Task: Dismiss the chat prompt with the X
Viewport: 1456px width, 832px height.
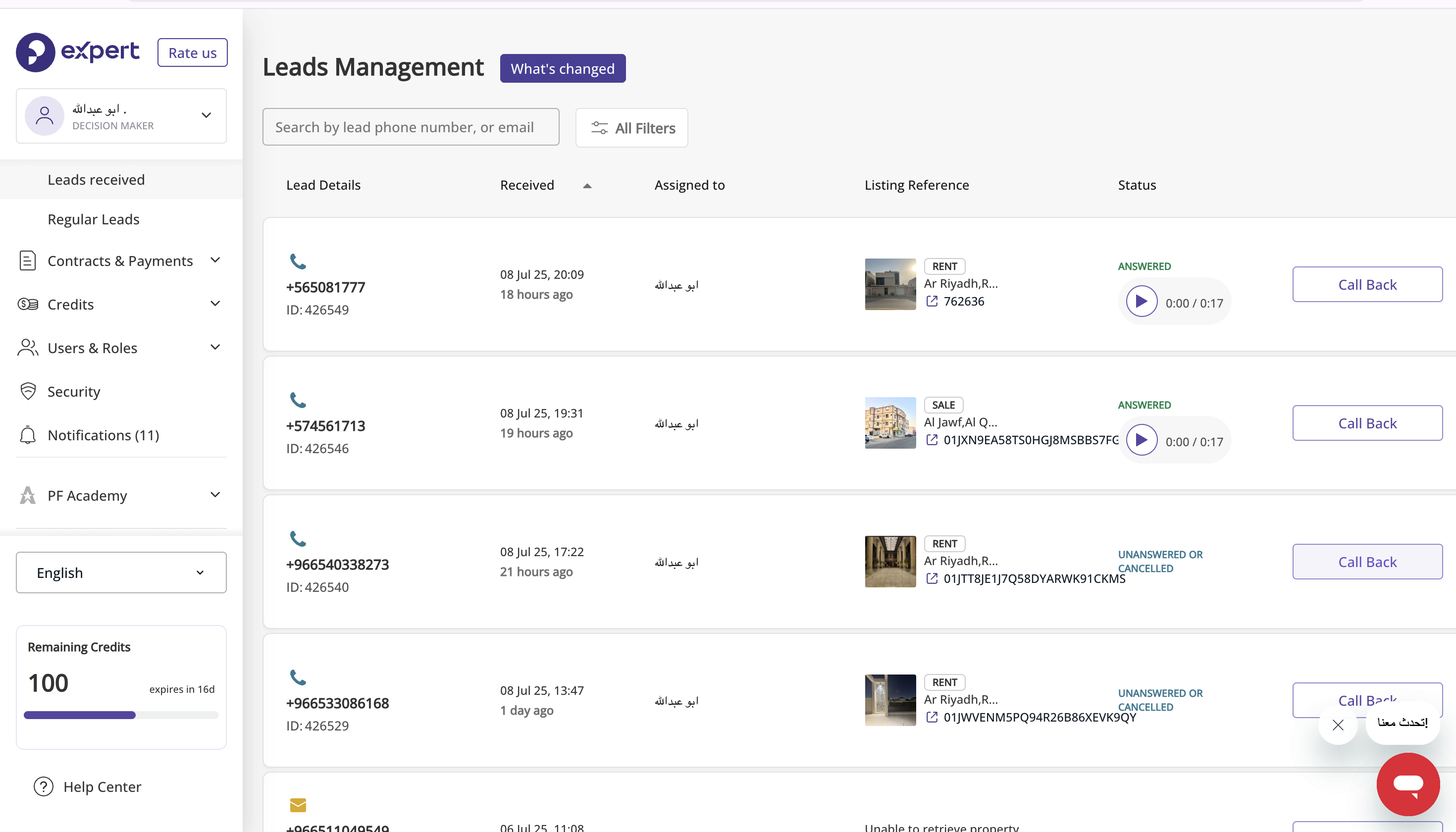Action: click(1338, 725)
